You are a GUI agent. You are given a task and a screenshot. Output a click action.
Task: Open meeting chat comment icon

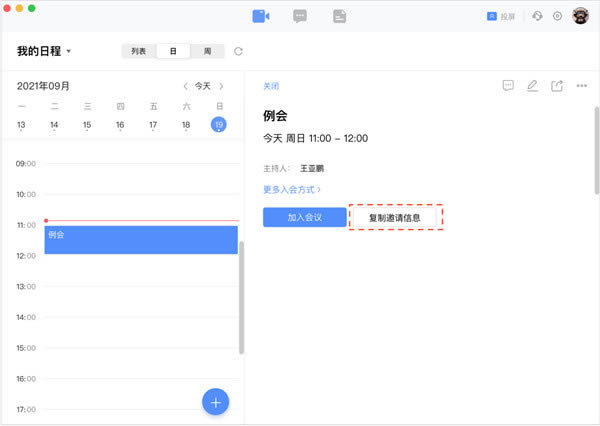(508, 86)
